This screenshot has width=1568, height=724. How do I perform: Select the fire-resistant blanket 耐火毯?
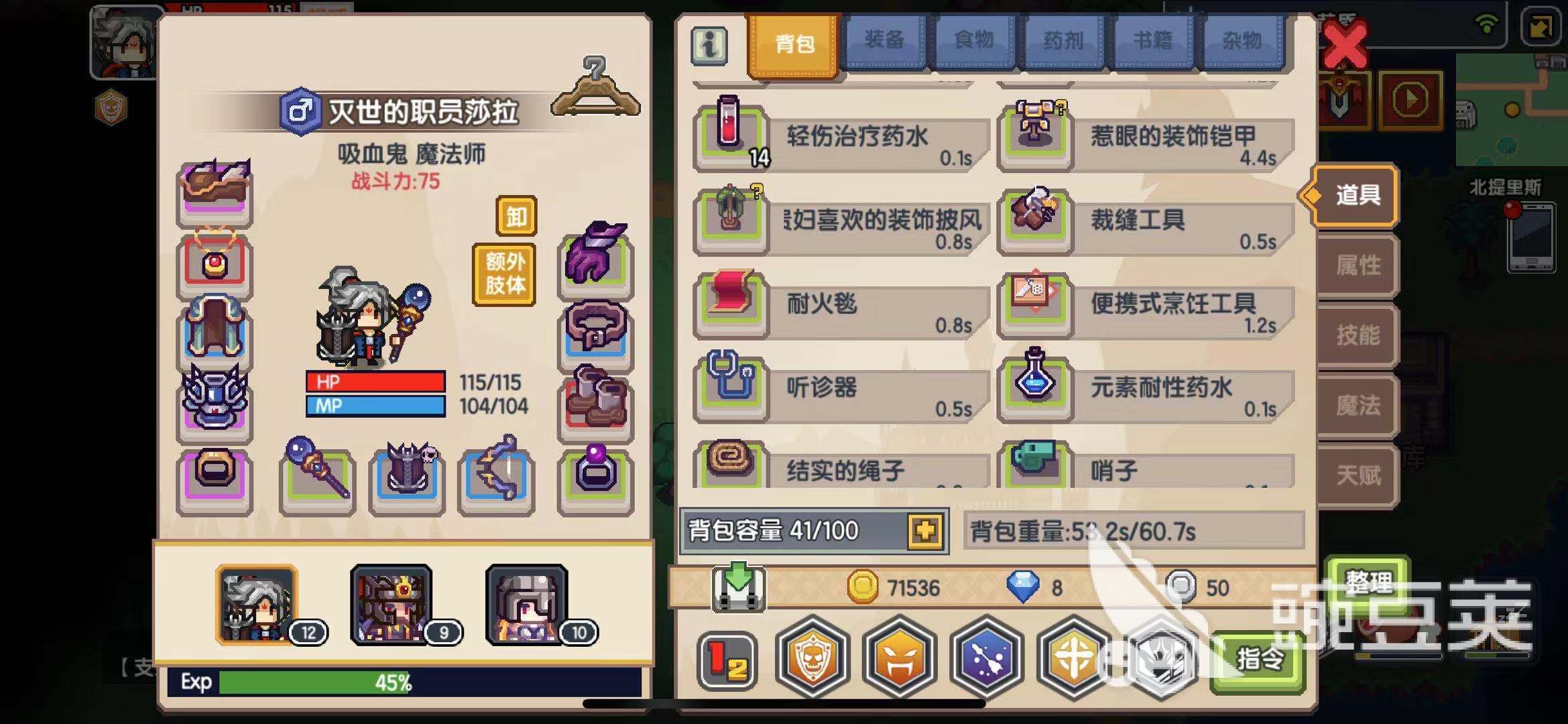point(842,306)
